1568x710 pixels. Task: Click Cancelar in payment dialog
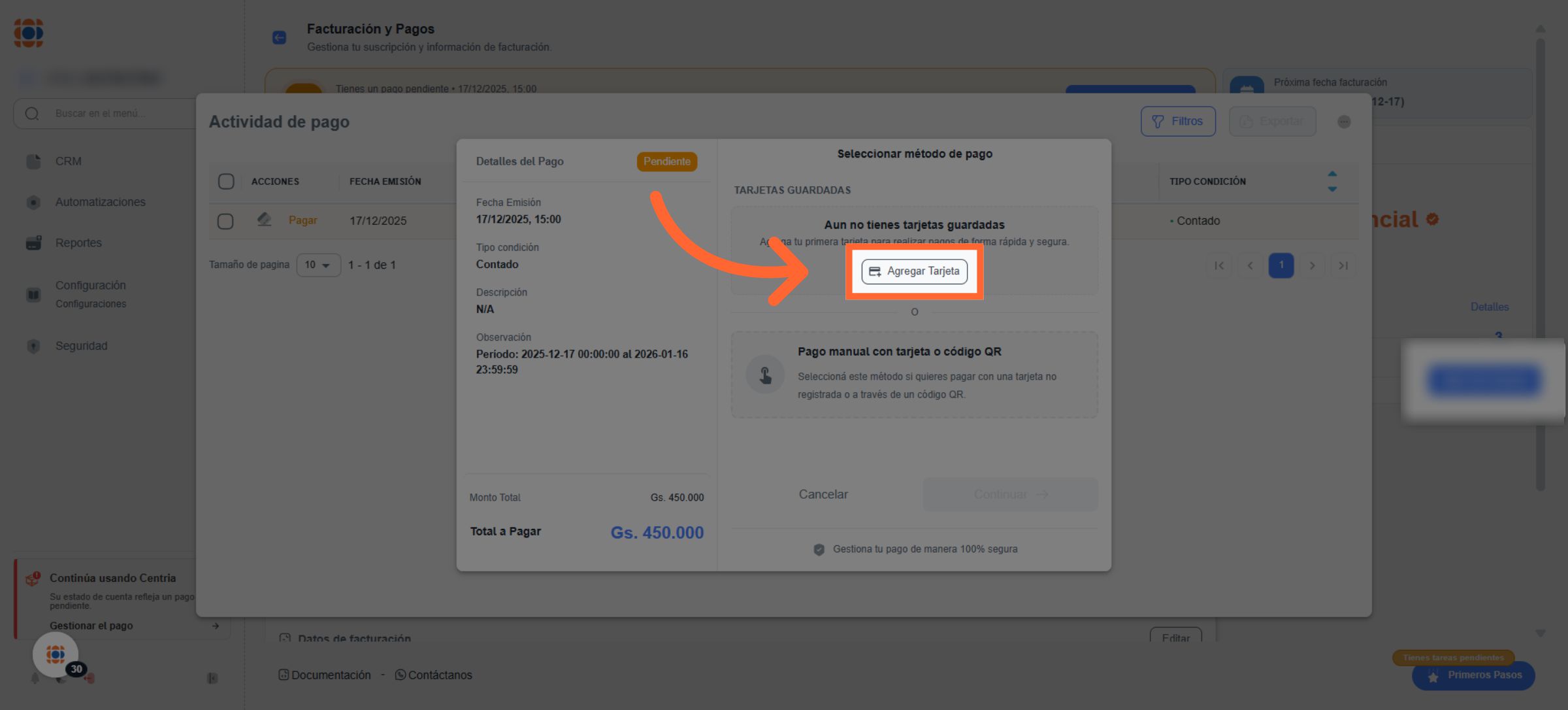(x=823, y=494)
